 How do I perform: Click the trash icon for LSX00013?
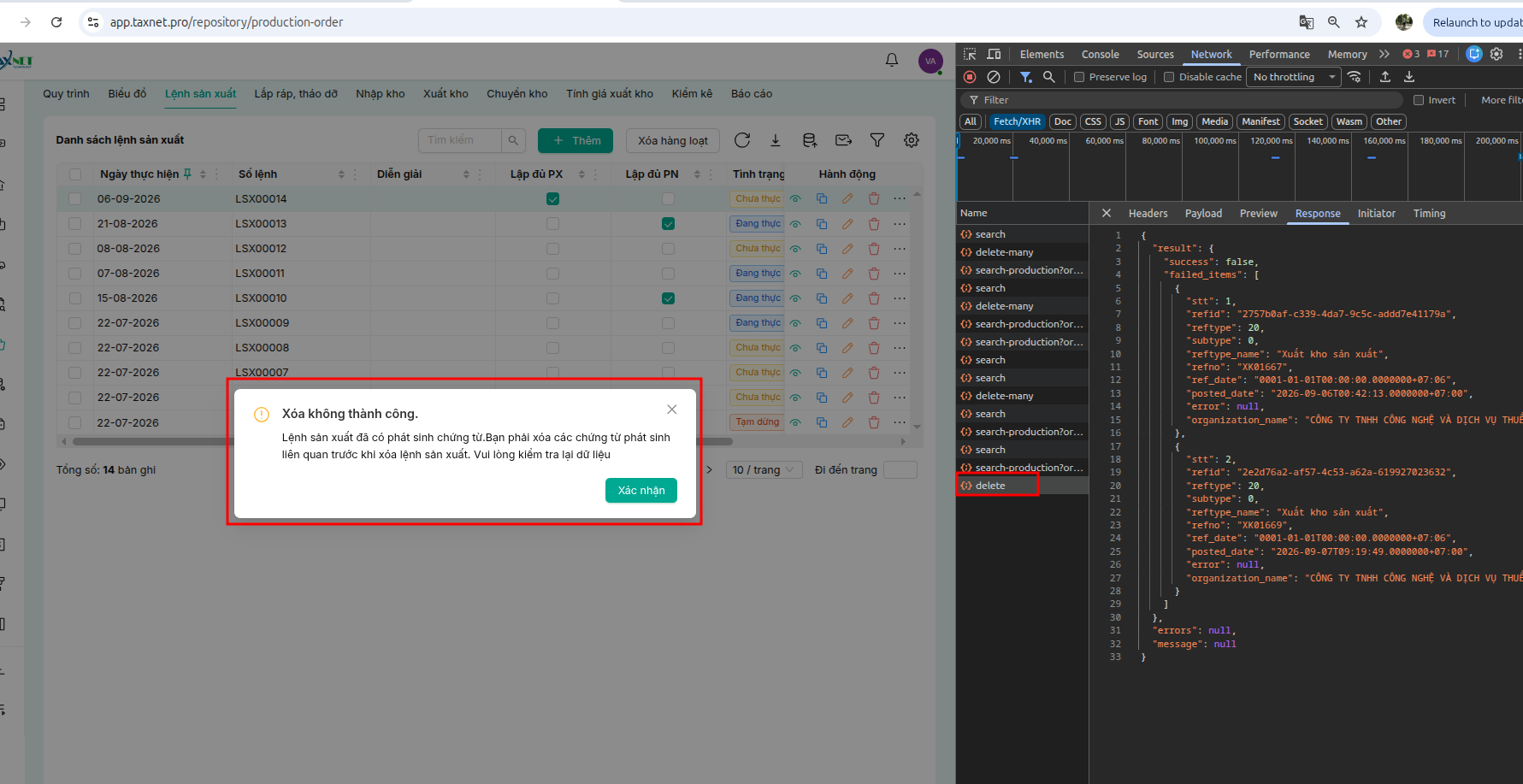coord(874,224)
